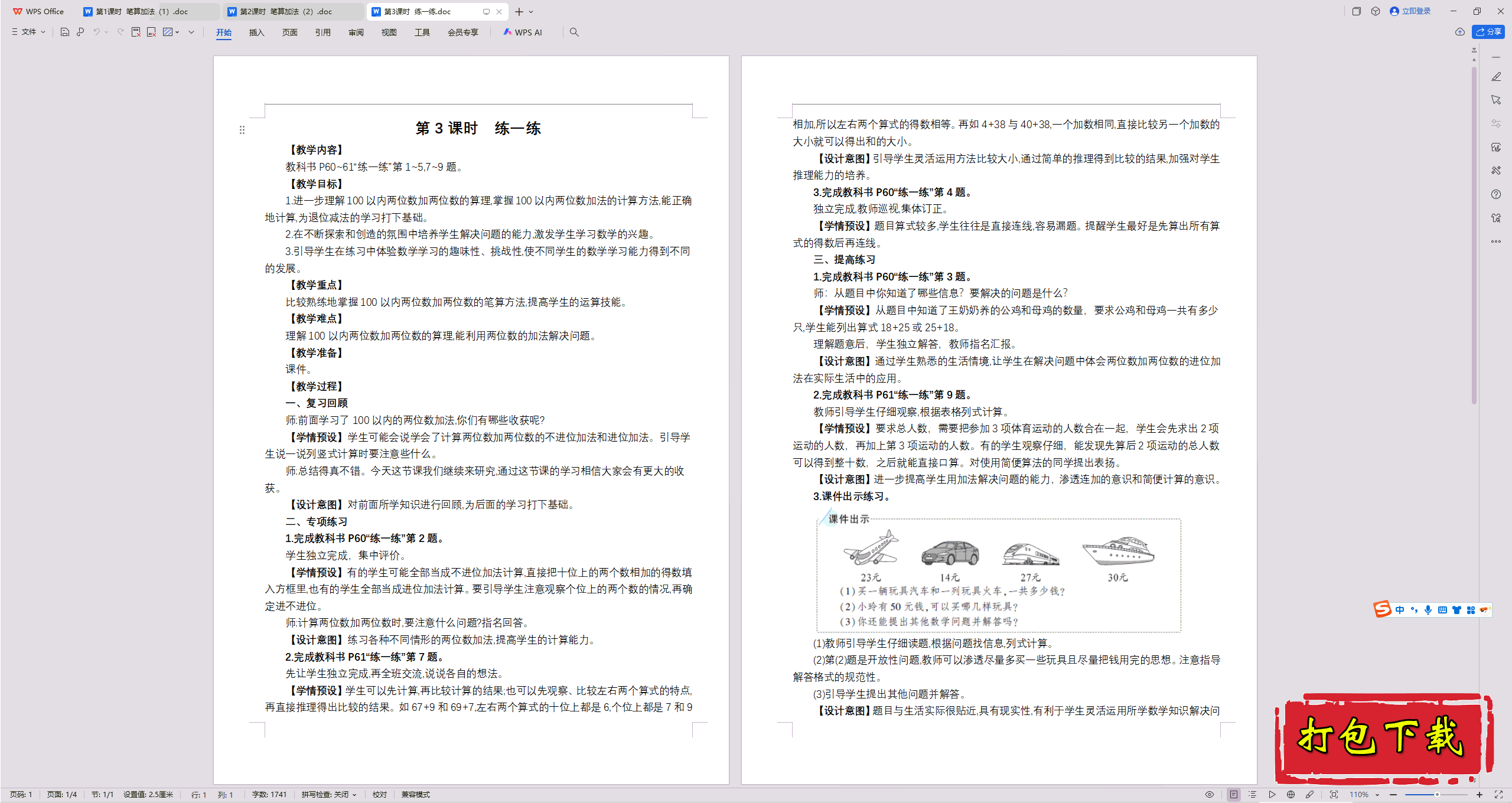Expand the undo history dropdown arrow
Viewport: 1512px width, 803px height.
coord(106,32)
